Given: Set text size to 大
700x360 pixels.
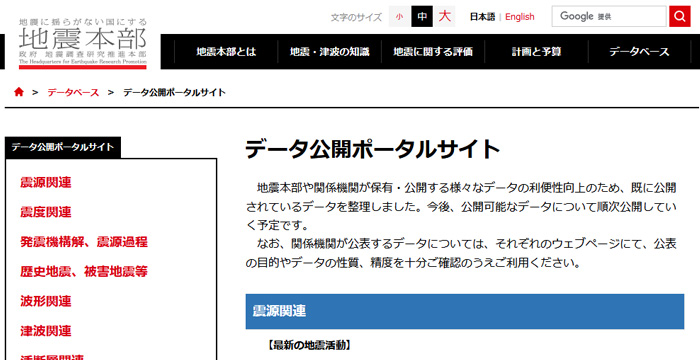Looking at the screenshot, I should click(x=444, y=17).
